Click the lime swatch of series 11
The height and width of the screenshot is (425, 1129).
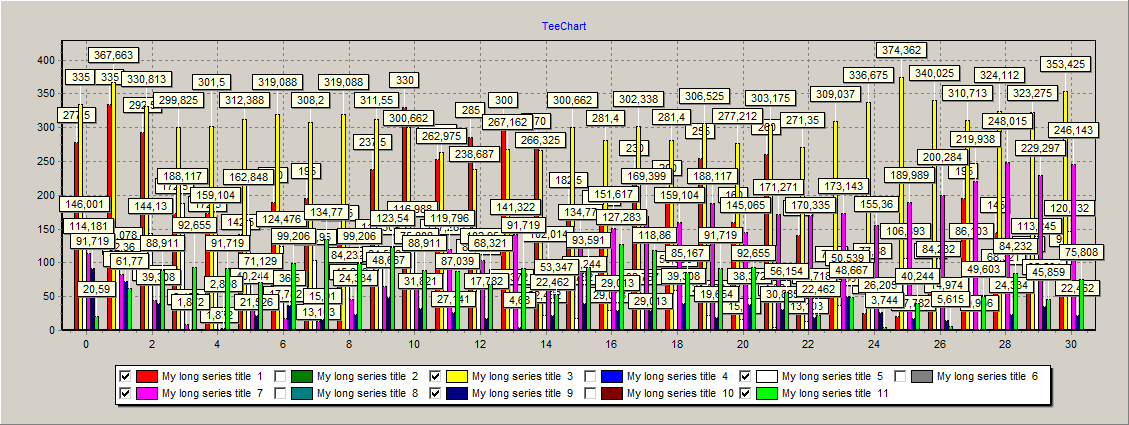point(767,393)
